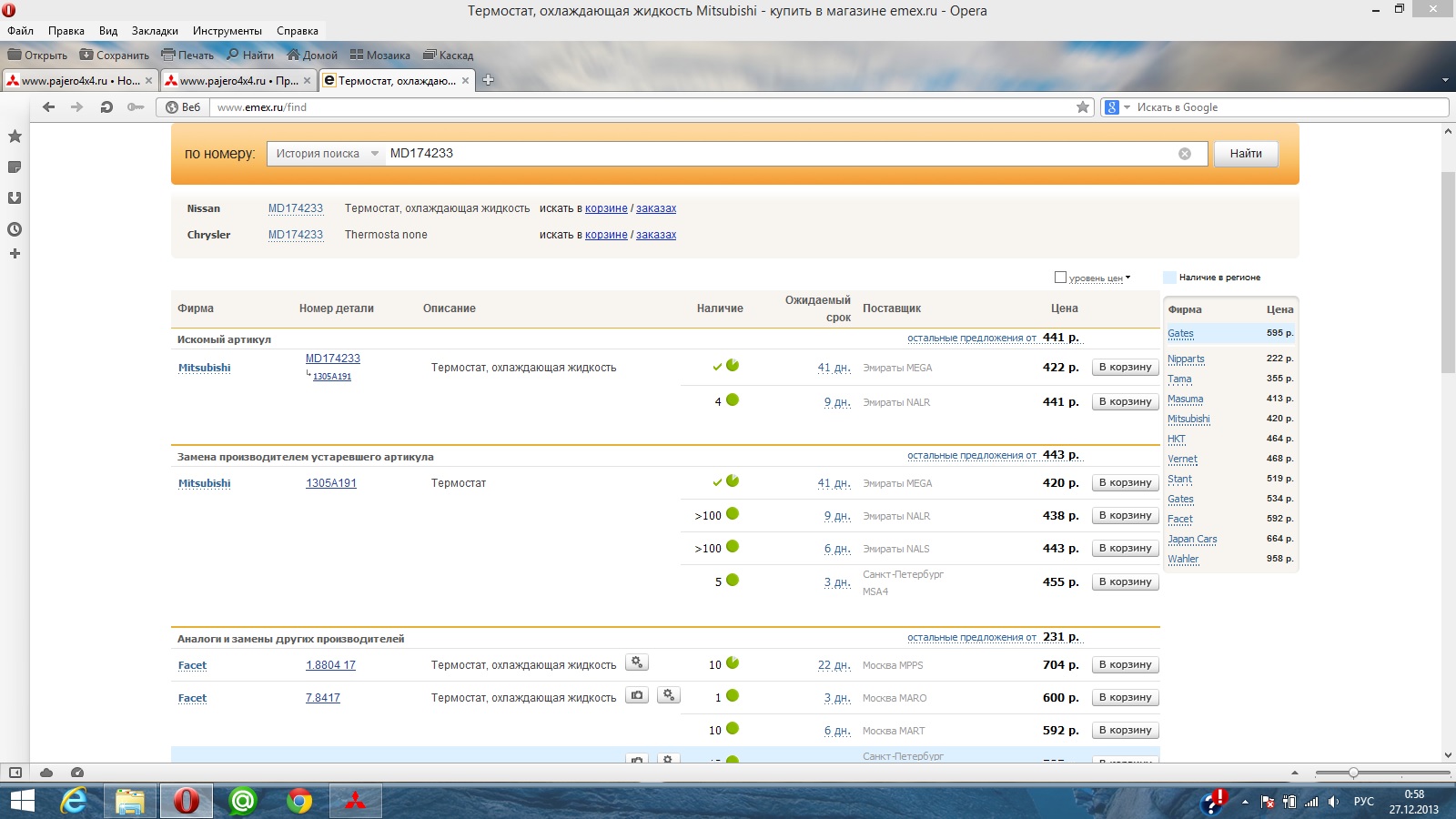Open the Bookmarks star panel in sidebar
Image resolution: width=1456 pixels, height=819 pixels.
[15, 136]
